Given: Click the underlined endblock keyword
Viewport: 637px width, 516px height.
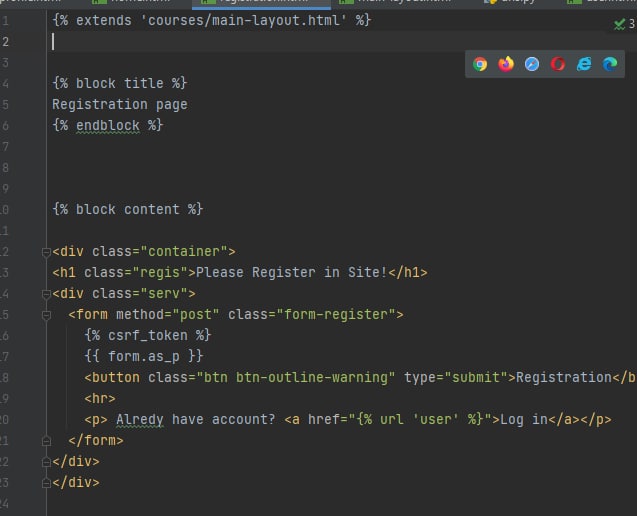Looking at the screenshot, I should coord(108,126).
